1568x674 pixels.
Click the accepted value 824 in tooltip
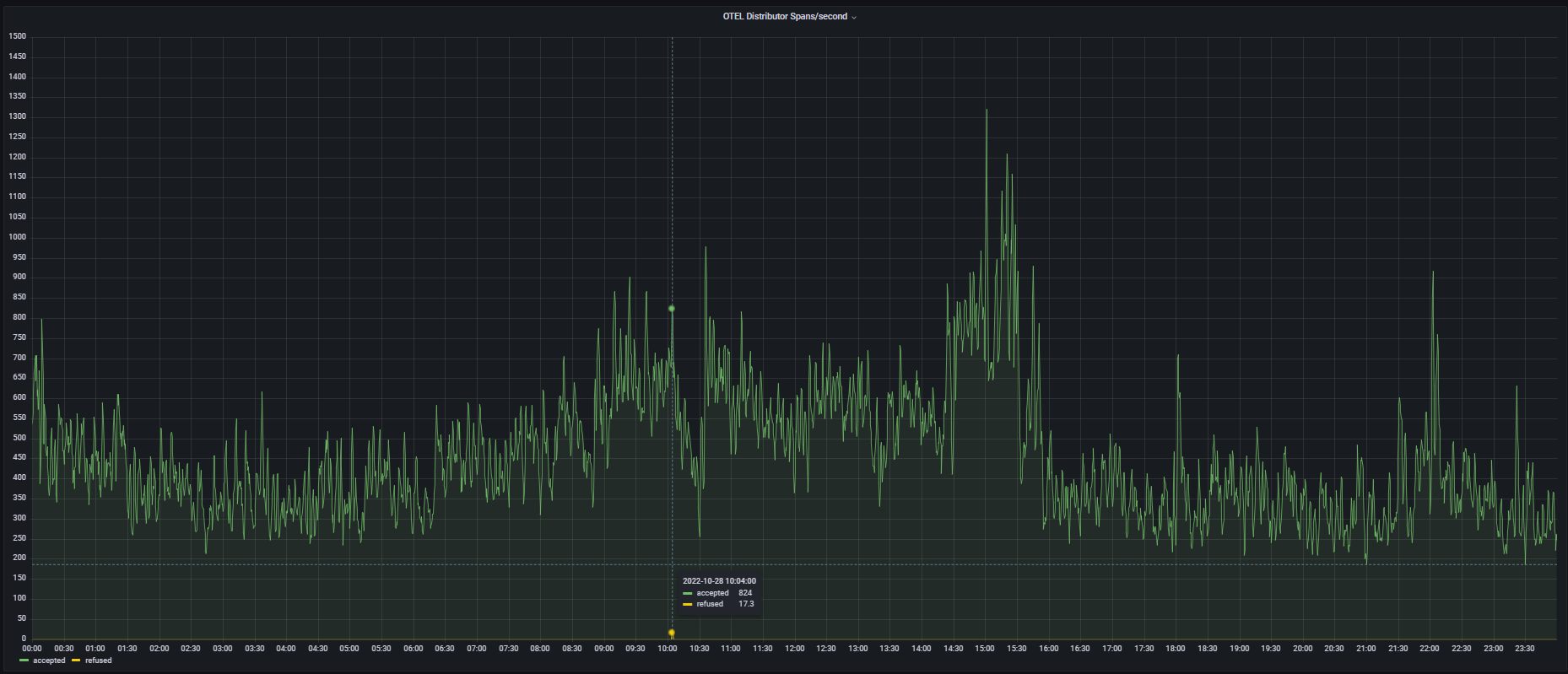(x=745, y=593)
